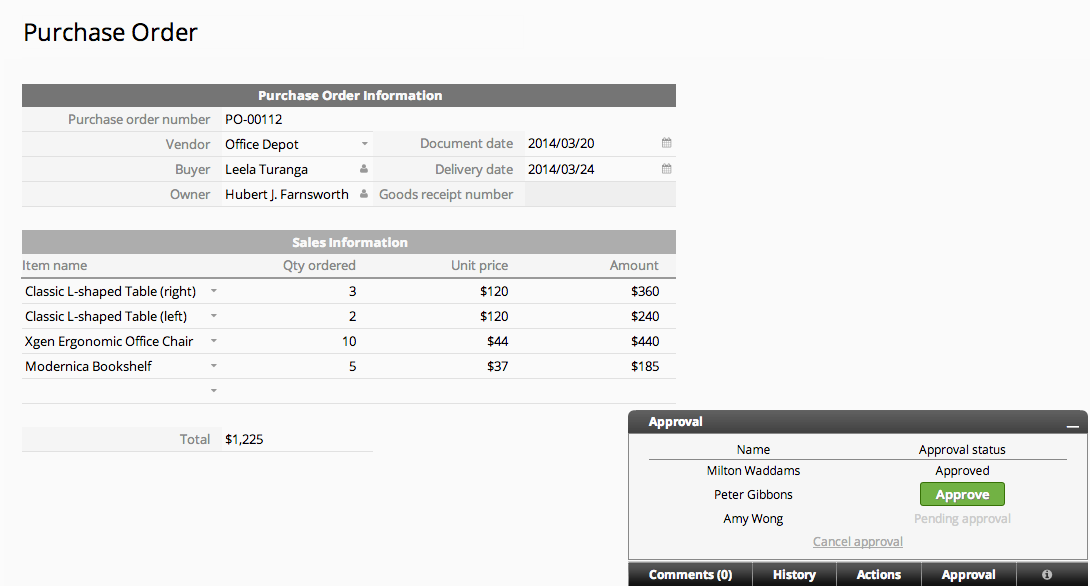
Task: Open the empty item row dropdown
Action: 213,392
